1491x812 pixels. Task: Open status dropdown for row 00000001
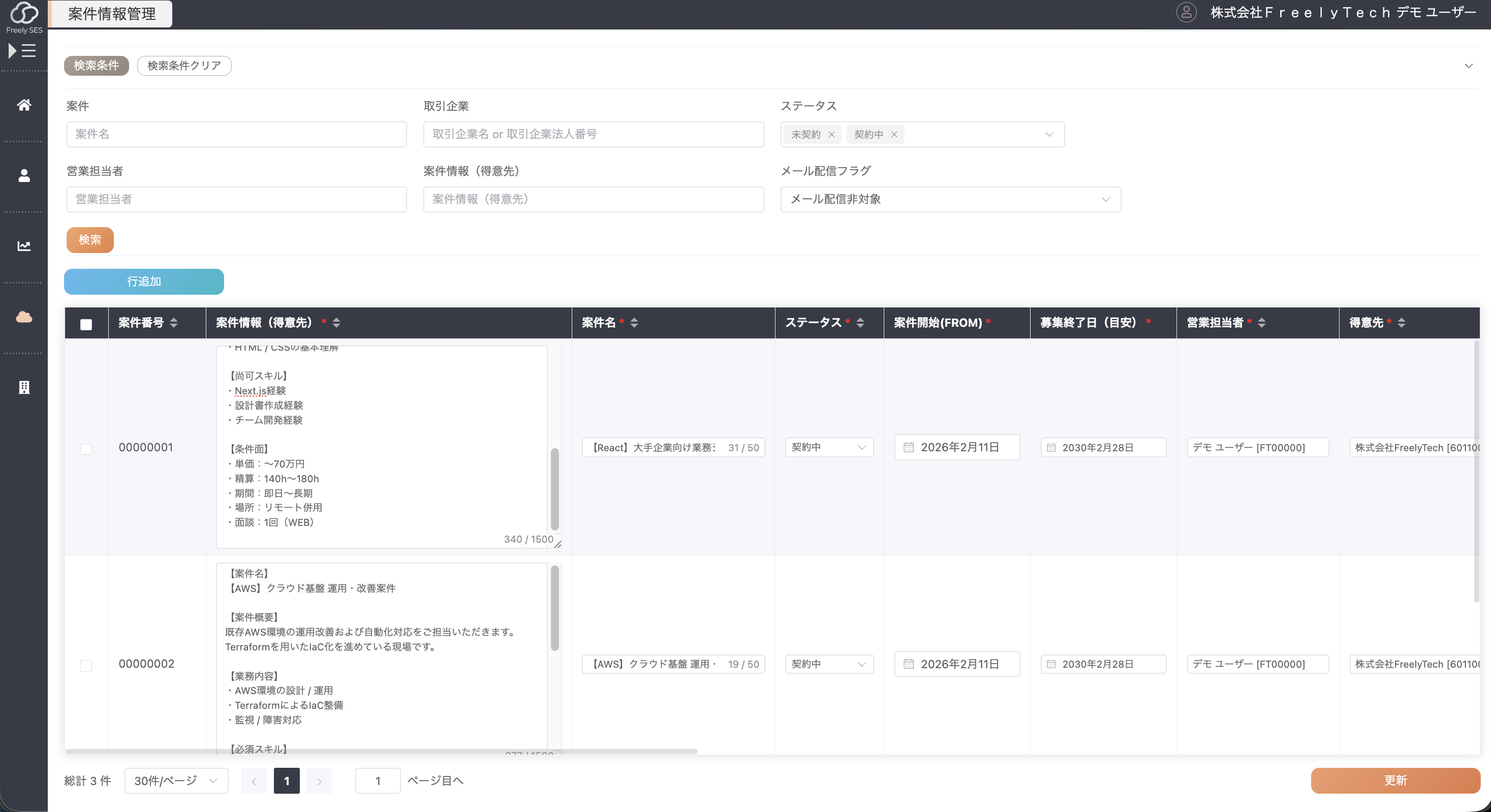tap(828, 447)
